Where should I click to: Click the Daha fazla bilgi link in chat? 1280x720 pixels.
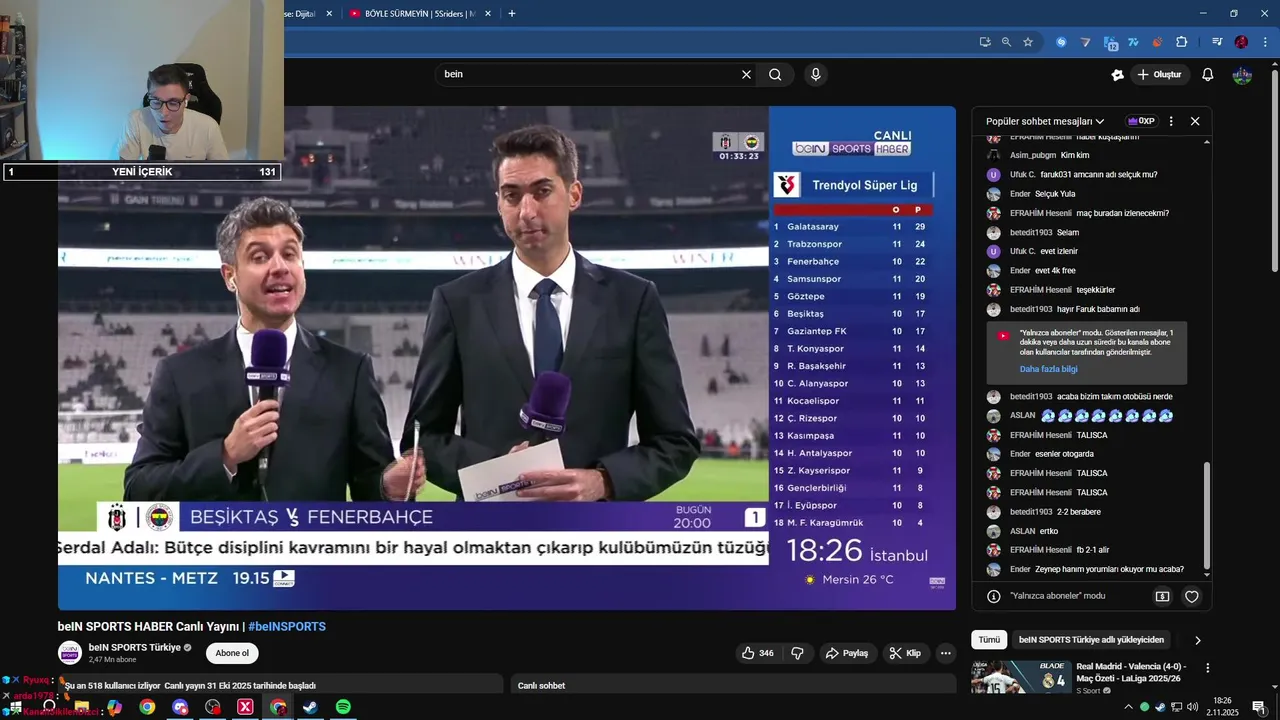click(x=1048, y=369)
